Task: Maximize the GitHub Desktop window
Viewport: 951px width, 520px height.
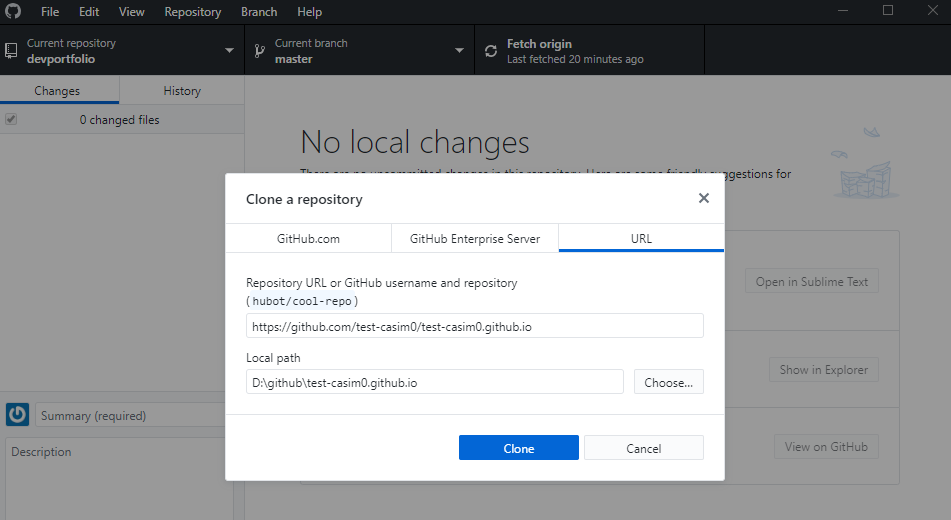Action: (888, 10)
